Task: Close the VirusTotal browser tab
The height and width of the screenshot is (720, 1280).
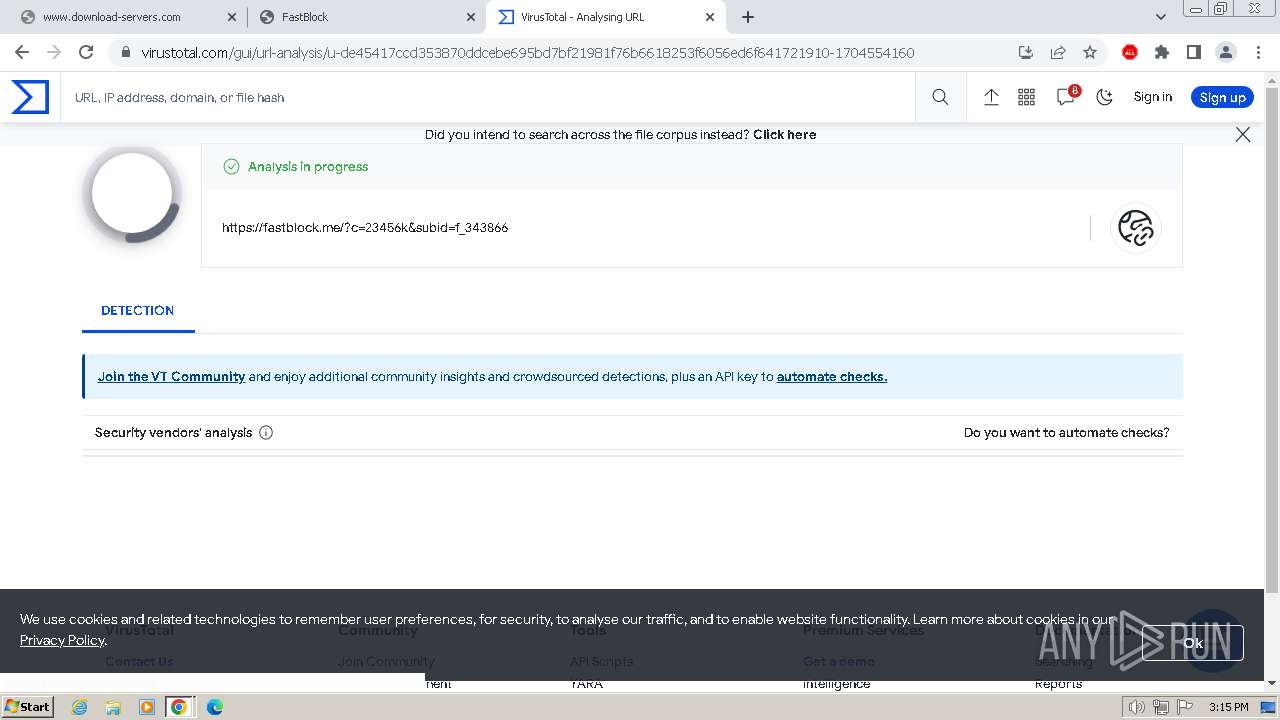Action: (x=710, y=17)
